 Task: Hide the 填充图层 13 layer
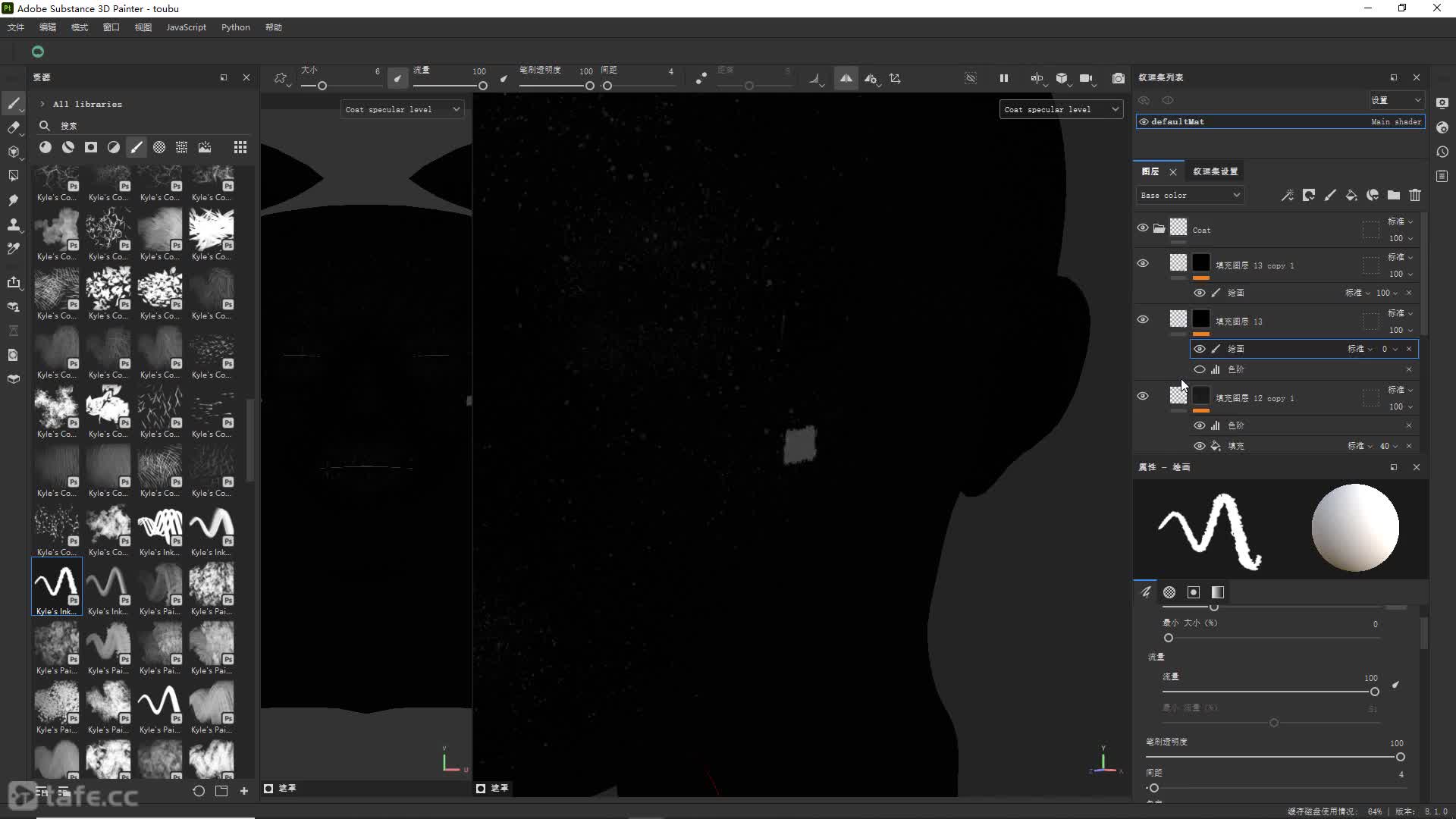1143,320
